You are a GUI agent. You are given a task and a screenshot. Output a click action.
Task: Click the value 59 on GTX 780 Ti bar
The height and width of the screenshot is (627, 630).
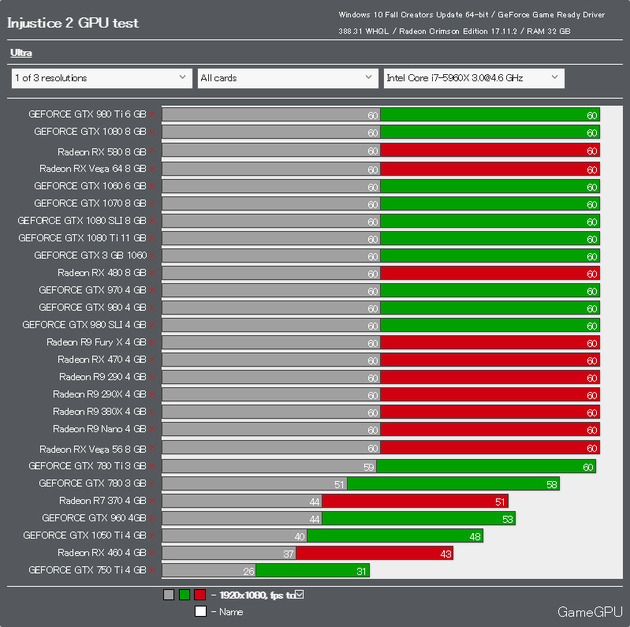pos(369,467)
